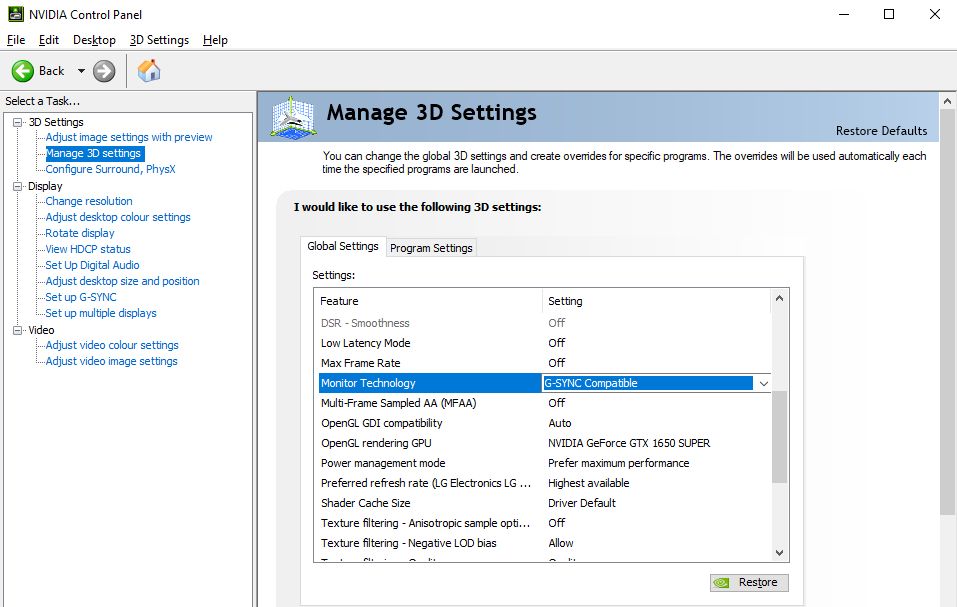Click the NVIDIA logo in title bar

point(12,14)
